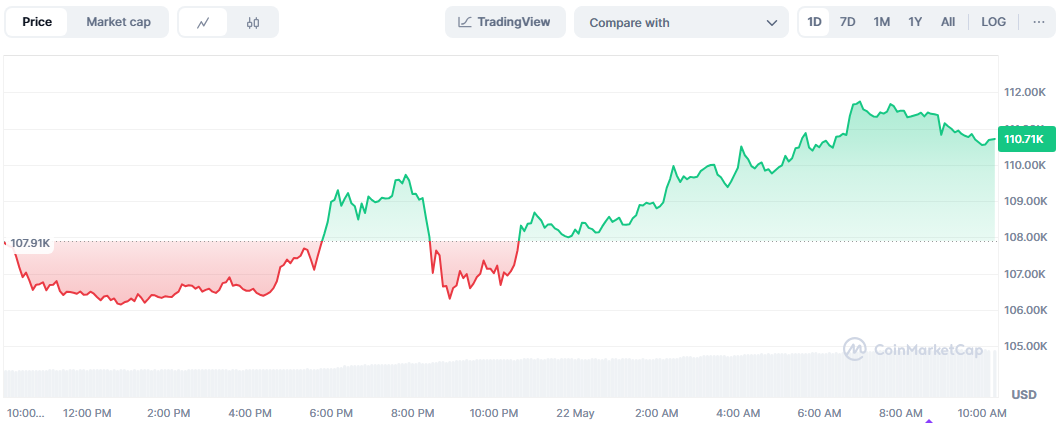Toggle the LOG scale
Viewport: 1061px width, 430px height.
[994, 22]
